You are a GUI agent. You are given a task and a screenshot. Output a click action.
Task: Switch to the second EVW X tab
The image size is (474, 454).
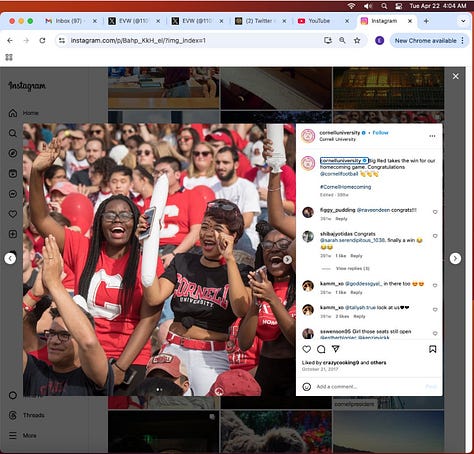(x=197, y=21)
